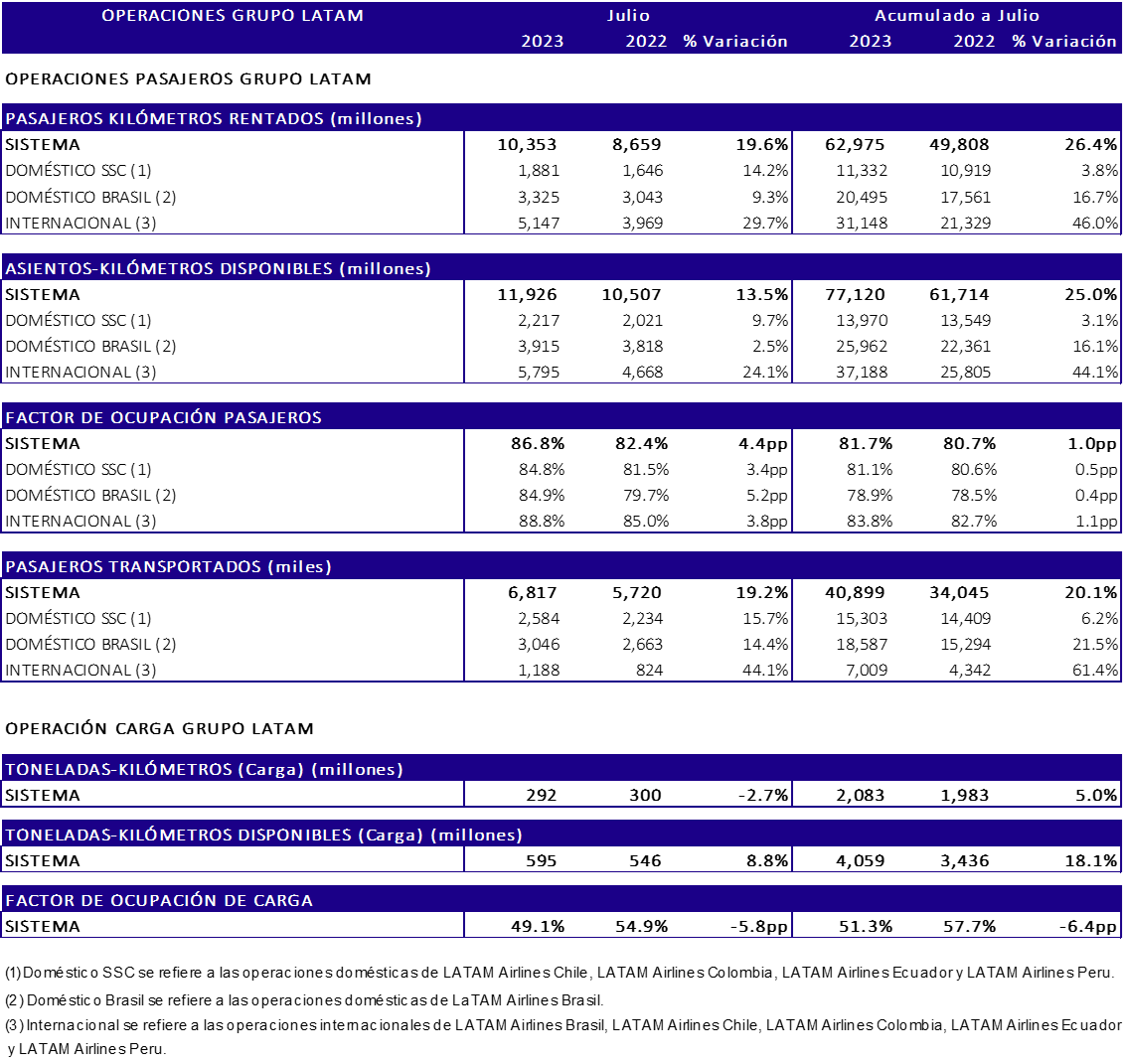Screen dimensions: 1123x1064
Task: Click the 4,059 value
Action: point(861,860)
